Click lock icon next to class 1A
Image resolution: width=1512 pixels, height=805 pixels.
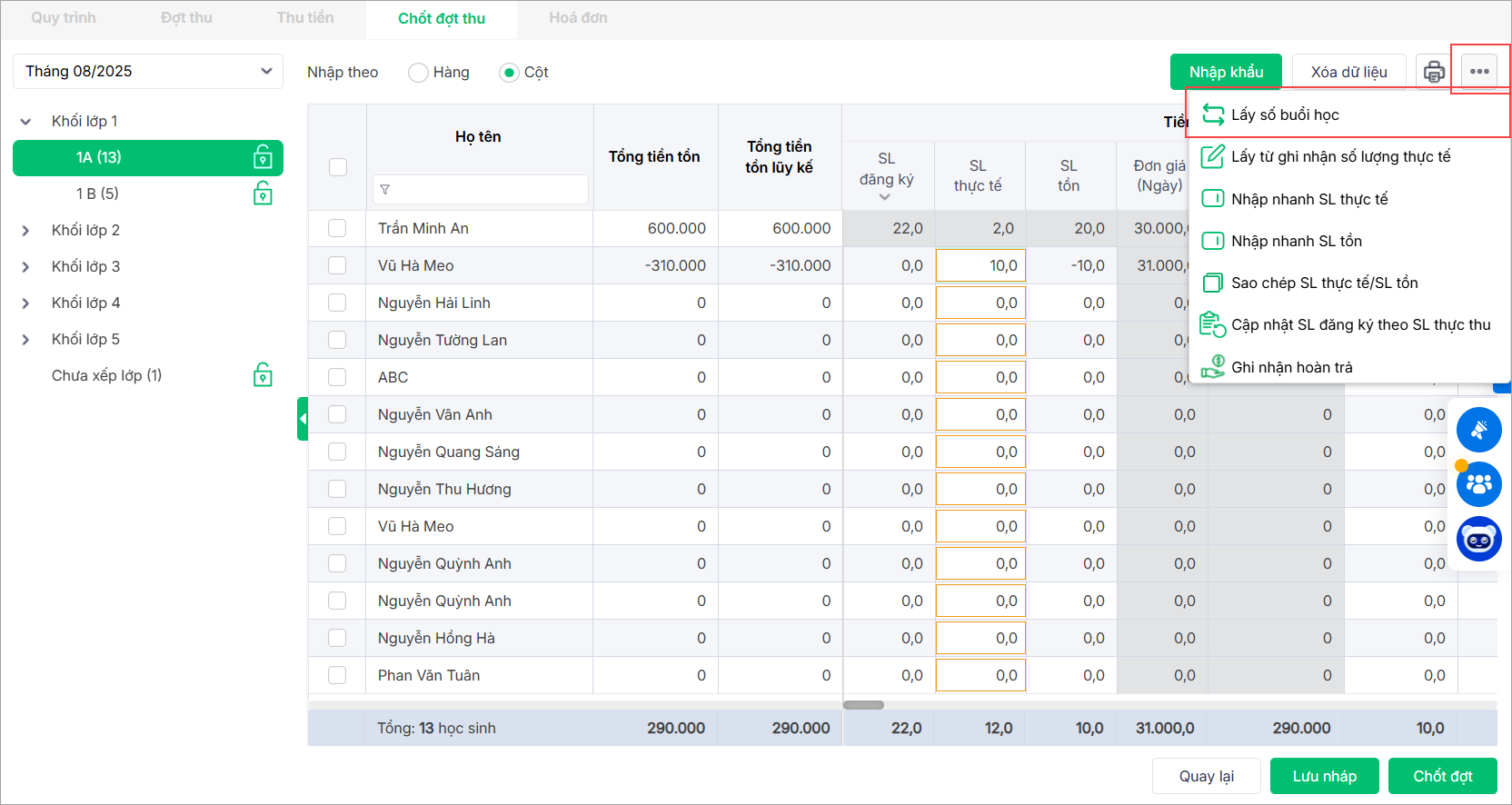click(x=263, y=157)
